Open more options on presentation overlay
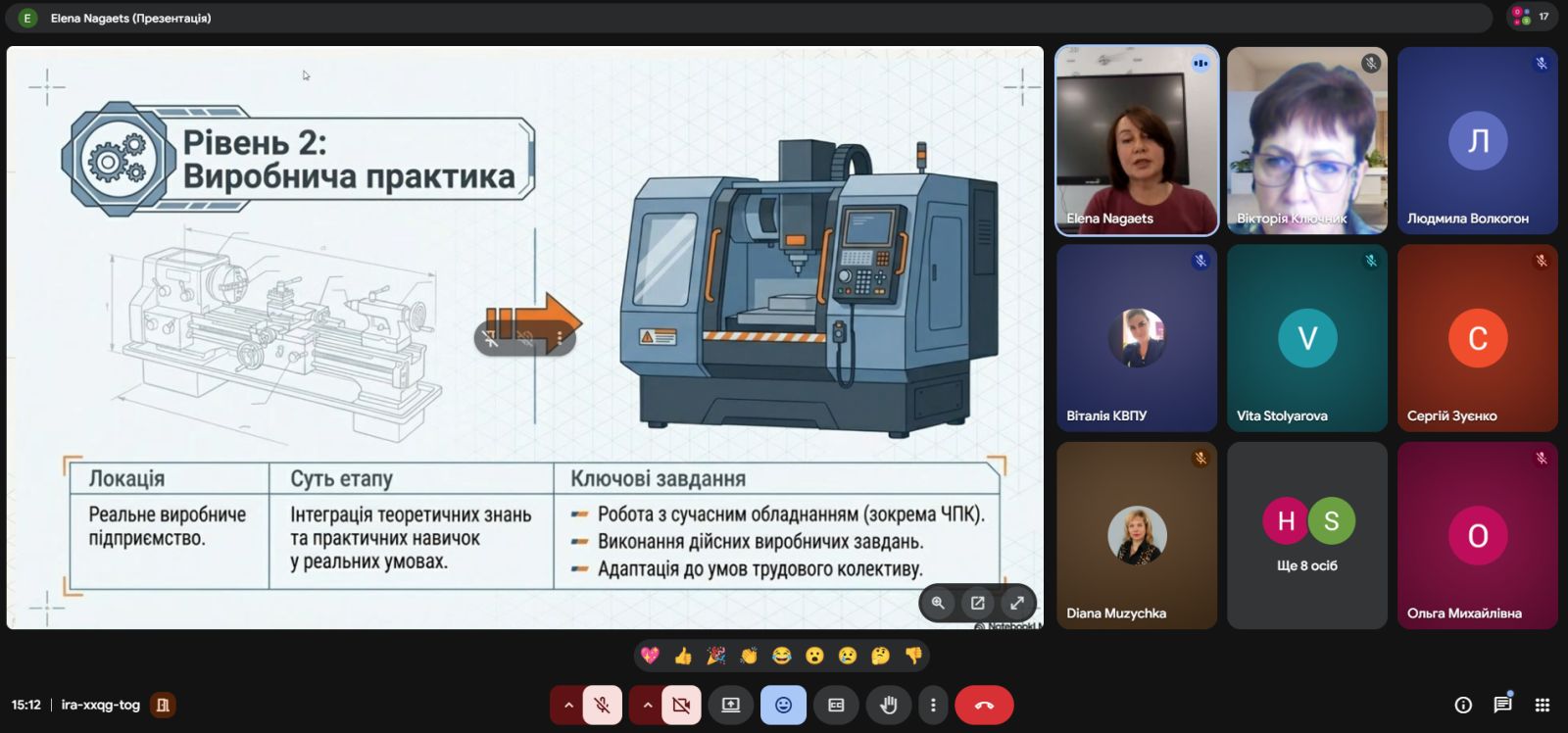The image size is (1568, 733). coord(560,338)
